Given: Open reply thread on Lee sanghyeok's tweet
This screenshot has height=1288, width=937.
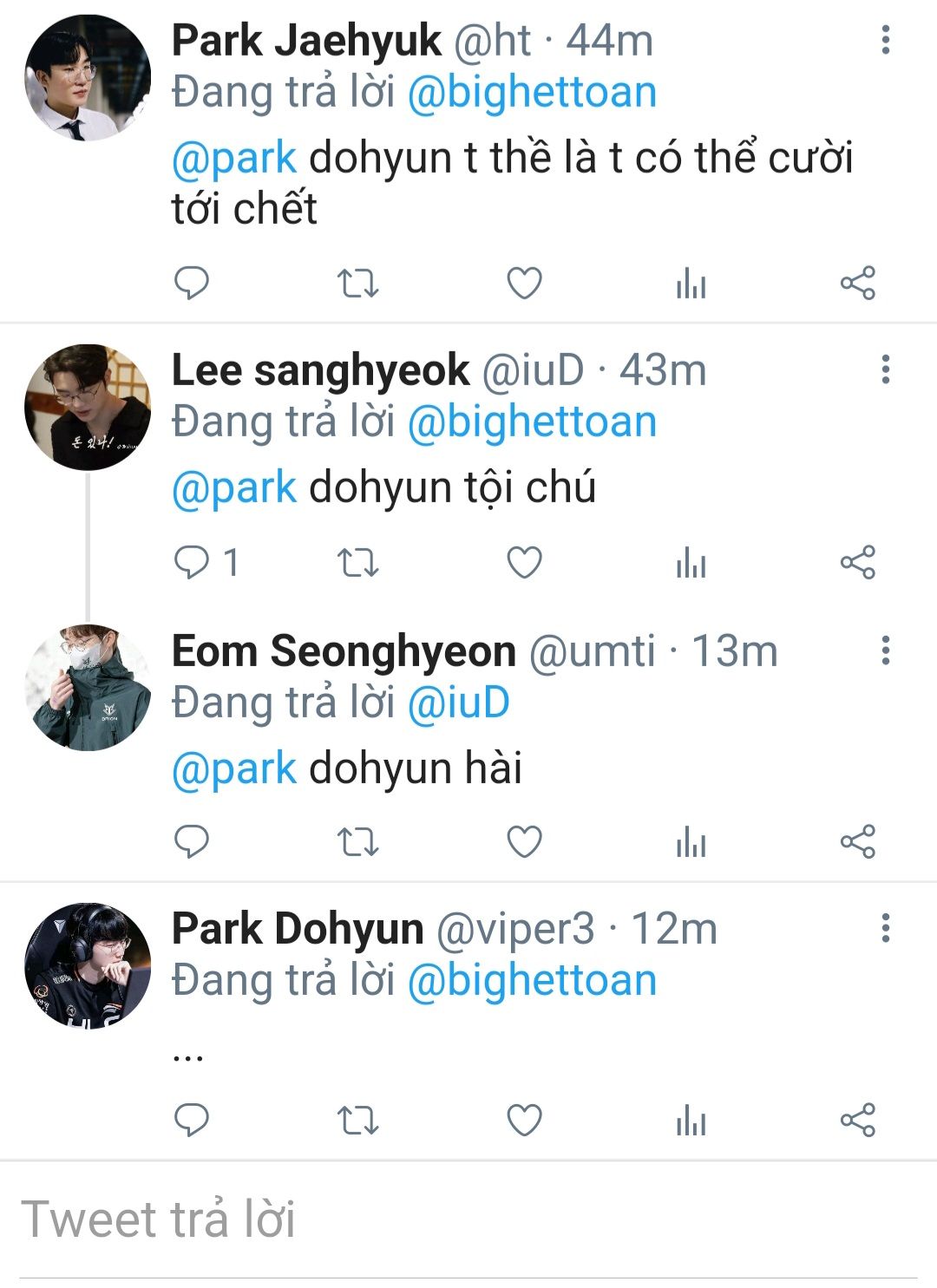Looking at the screenshot, I should pos(192,562).
